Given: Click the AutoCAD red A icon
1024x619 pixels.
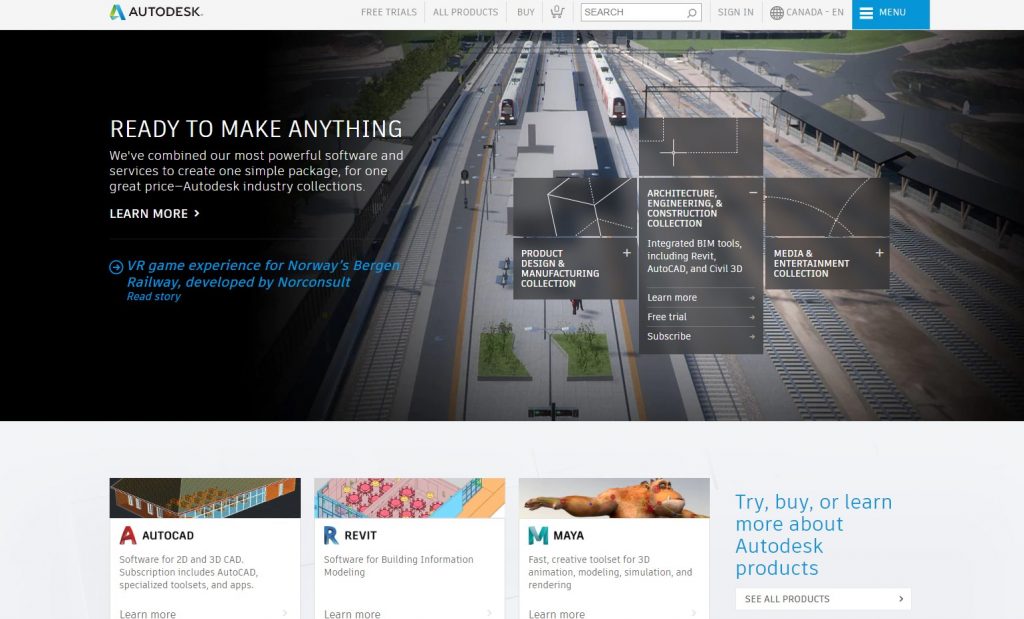Looking at the screenshot, I should (128, 535).
